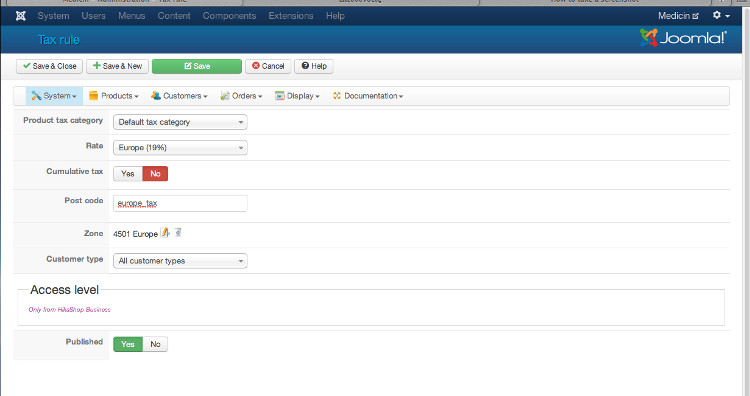Open the Customer type dropdown
This screenshot has height=396, width=750.
click(x=180, y=261)
